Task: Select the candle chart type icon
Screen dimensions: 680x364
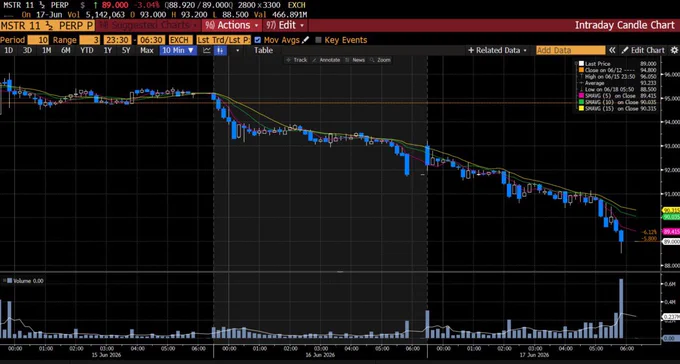Action: coord(221,50)
